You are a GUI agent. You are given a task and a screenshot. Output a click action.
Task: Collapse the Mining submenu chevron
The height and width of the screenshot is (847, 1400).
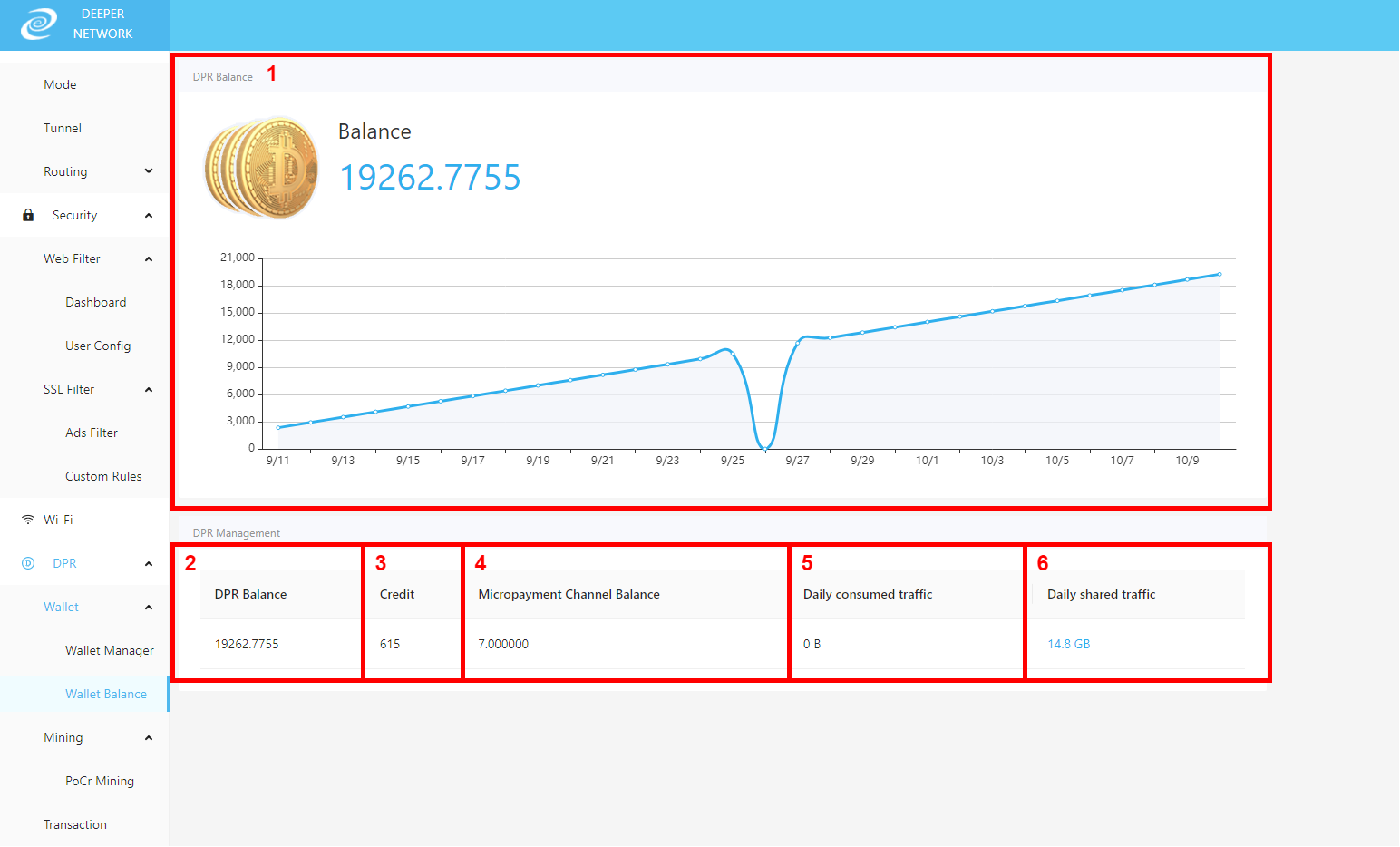pos(149,737)
